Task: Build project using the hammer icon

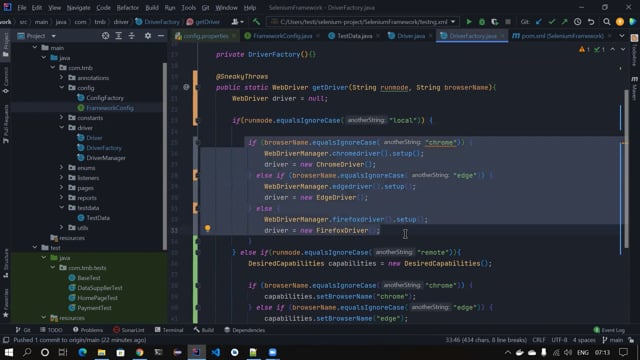Action: pyautogui.click(x=256, y=22)
